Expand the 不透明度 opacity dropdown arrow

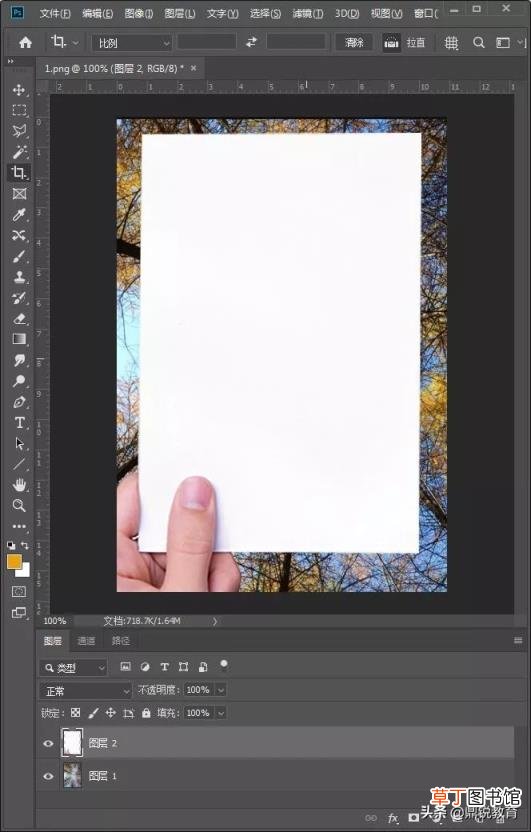(221, 690)
